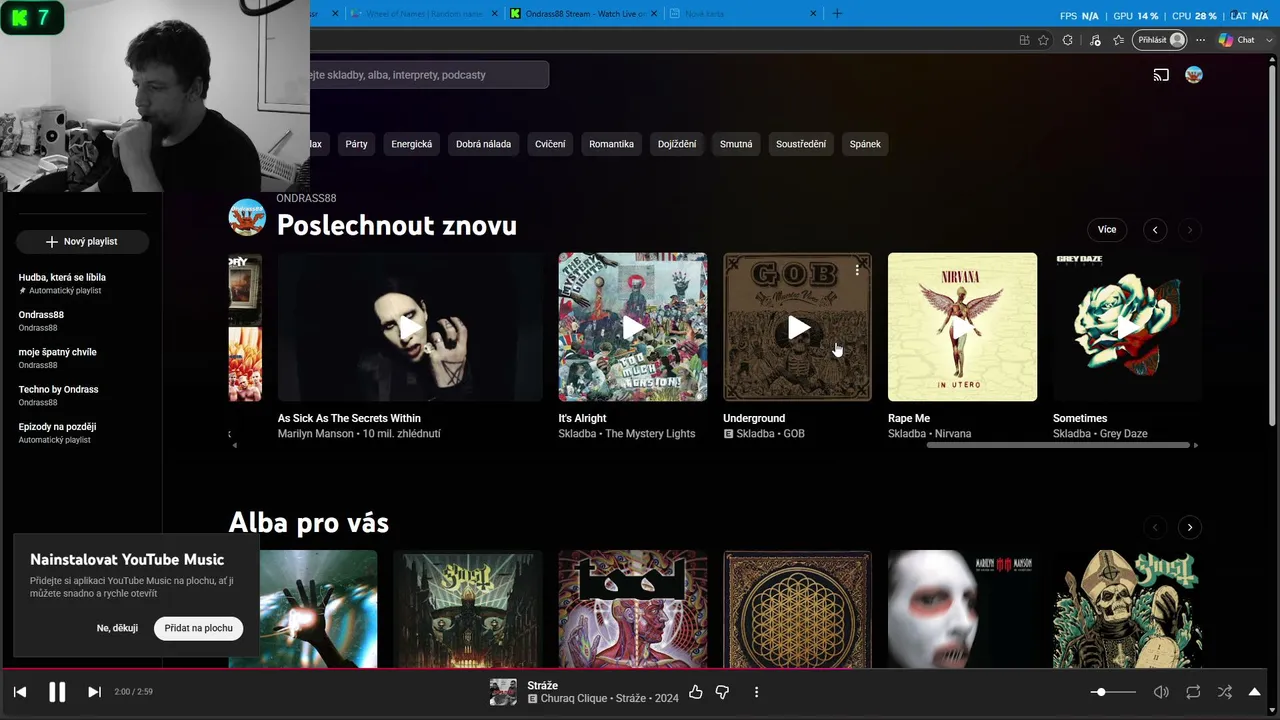
Task: Open the Marilyn Manson white-face album cover
Action: 962,609
